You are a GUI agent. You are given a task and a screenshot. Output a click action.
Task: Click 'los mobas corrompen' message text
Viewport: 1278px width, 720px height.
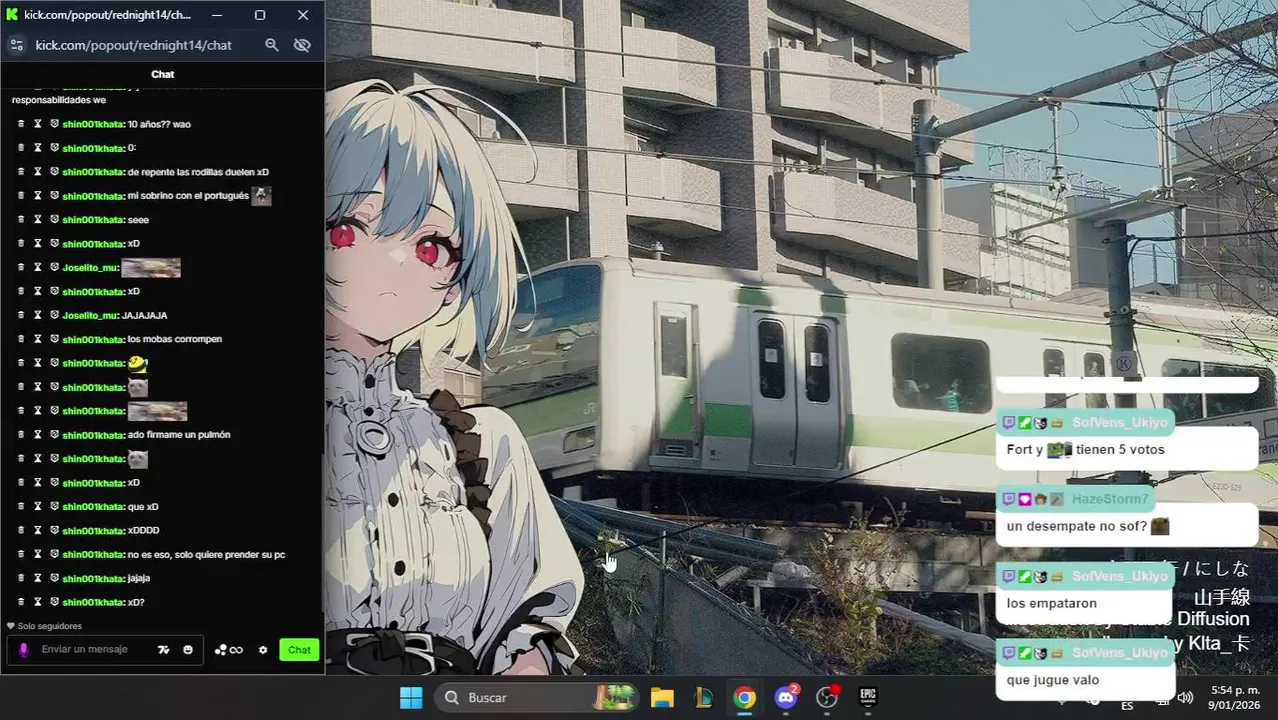175,339
